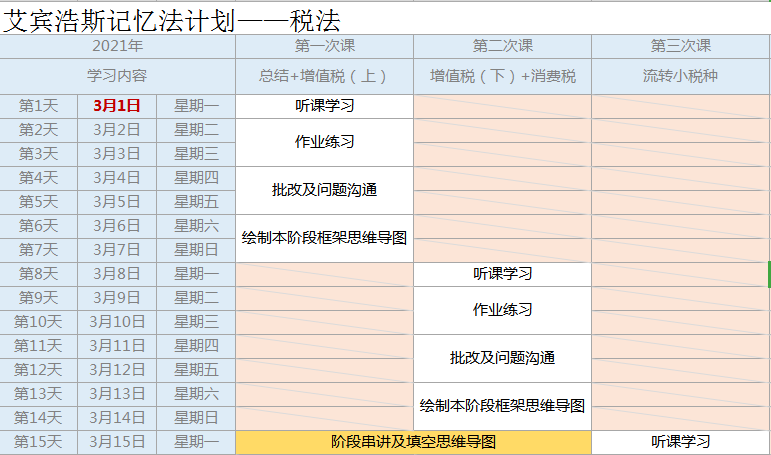Select the 学习内容 header cell
This screenshot has width=771, height=455.
pyautogui.click(x=118, y=76)
